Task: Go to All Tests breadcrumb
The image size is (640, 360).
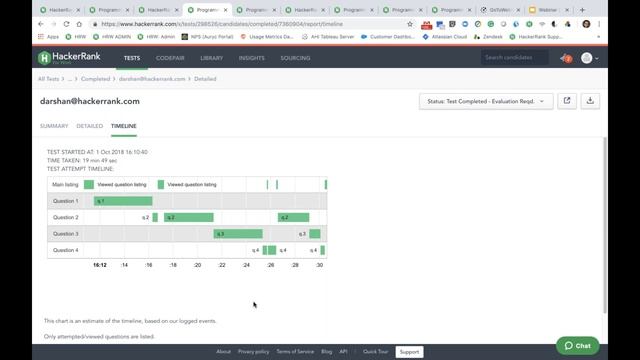Action: pos(49,79)
